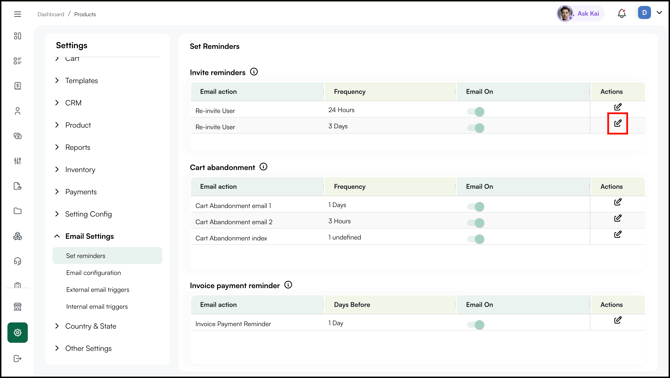Open the notifications bell icon
This screenshot has width=670, height=378.
(x=622, y=14)
